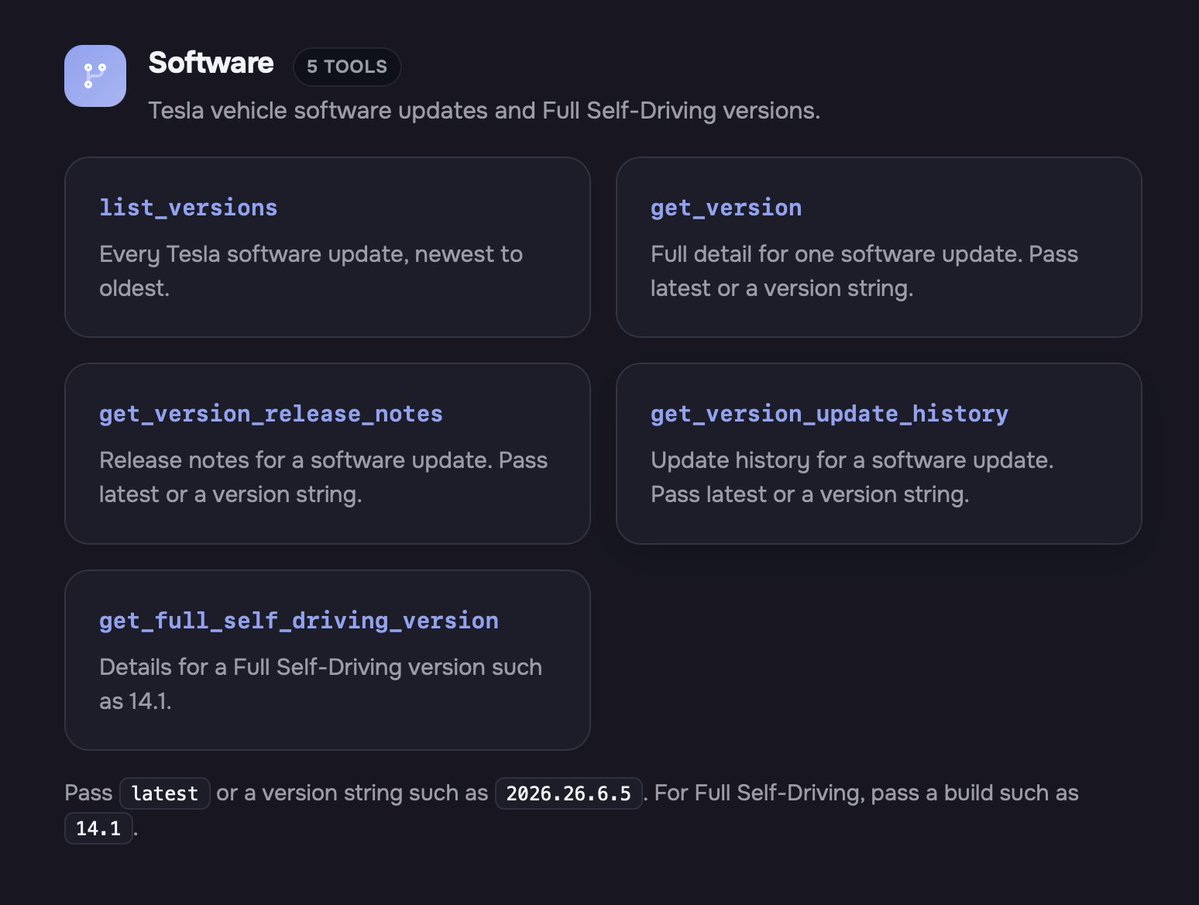Click the 5 TOOLS badge
The height and width of the screenshot is (905, 1199).
tap(347, 66)
